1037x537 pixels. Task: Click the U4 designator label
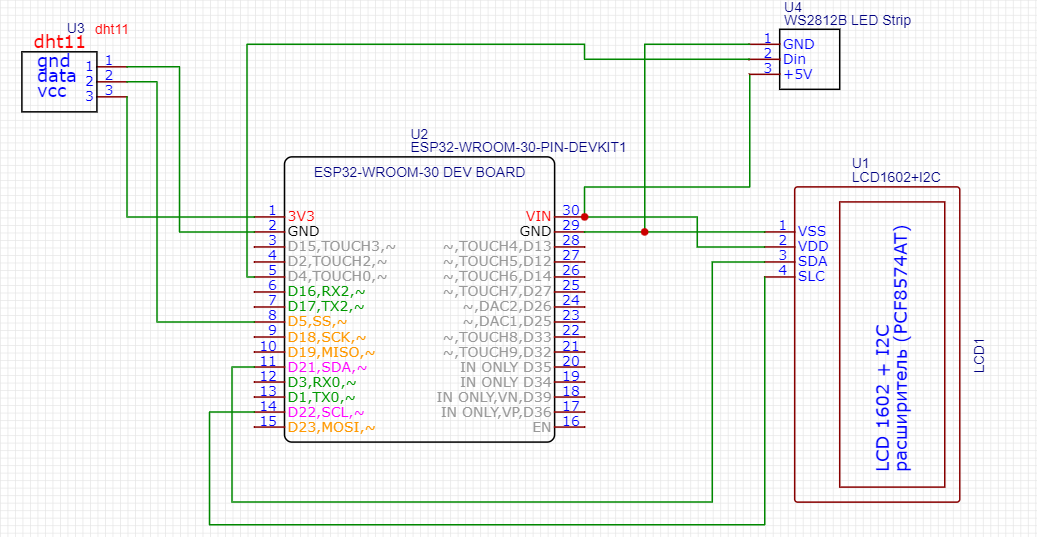792,7
